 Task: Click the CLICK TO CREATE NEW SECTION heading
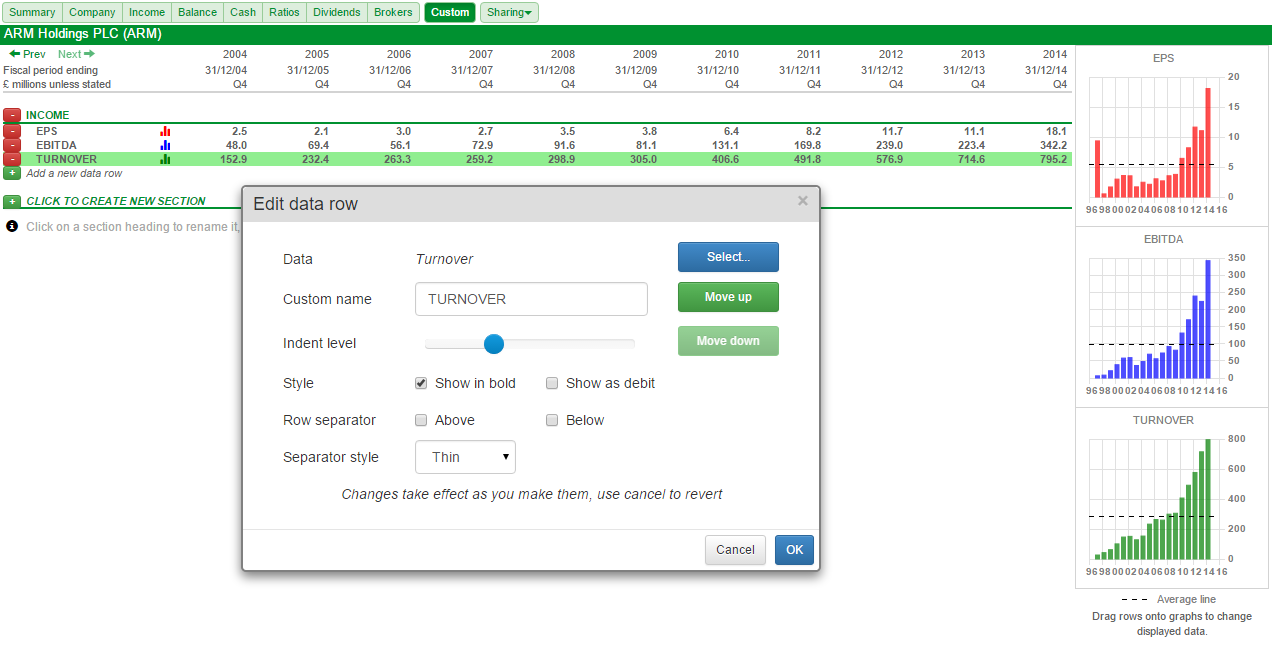tap(116, 201)
